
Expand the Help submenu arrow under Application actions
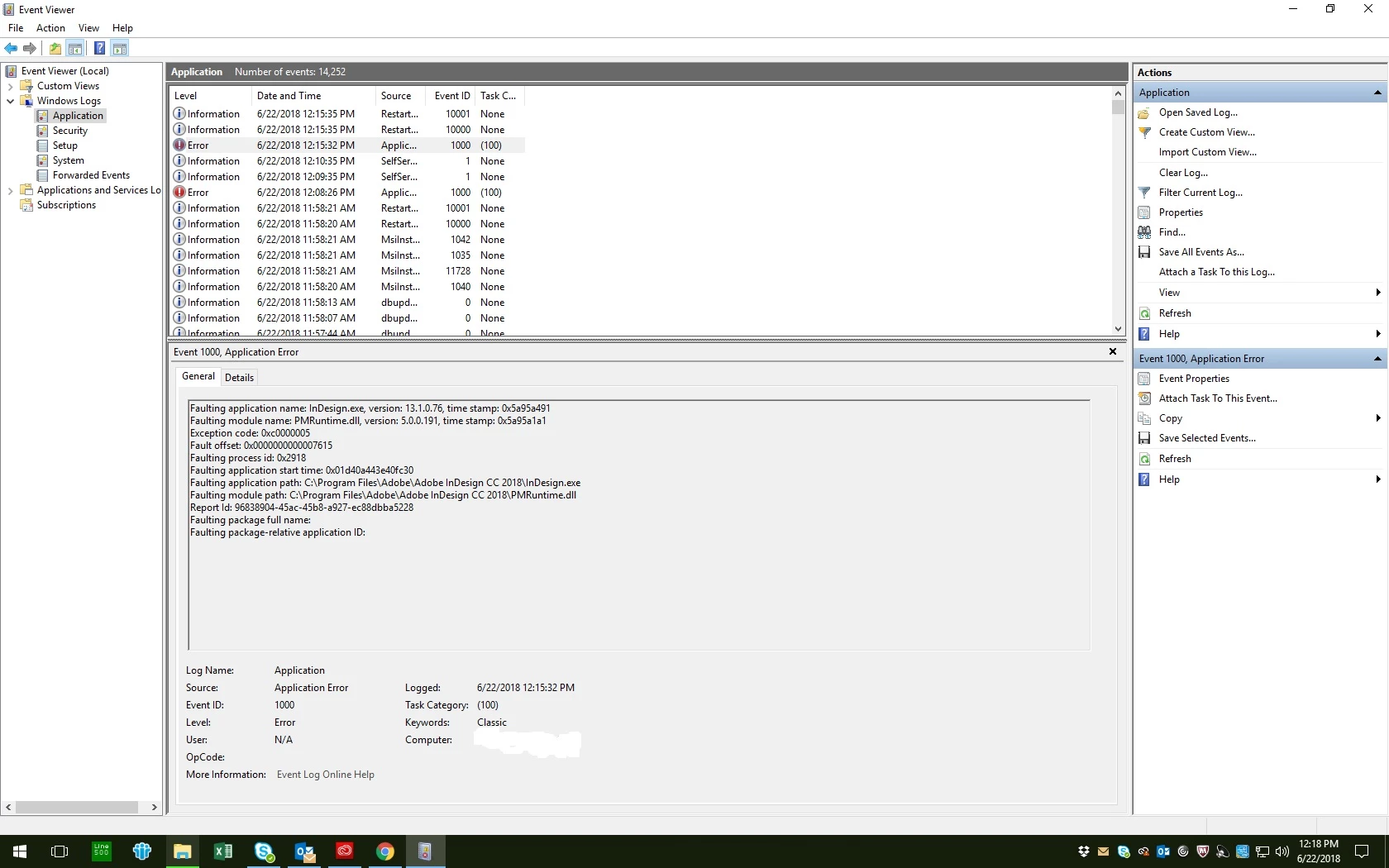point(1377,334)
